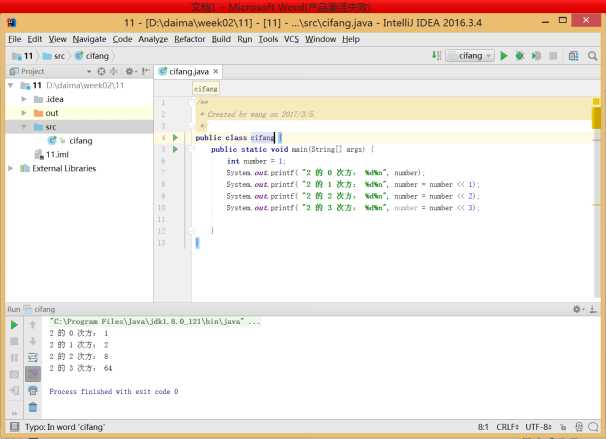Open the Analyze menu
Viewport: 606px width, 439px height.
click(153, 39)
